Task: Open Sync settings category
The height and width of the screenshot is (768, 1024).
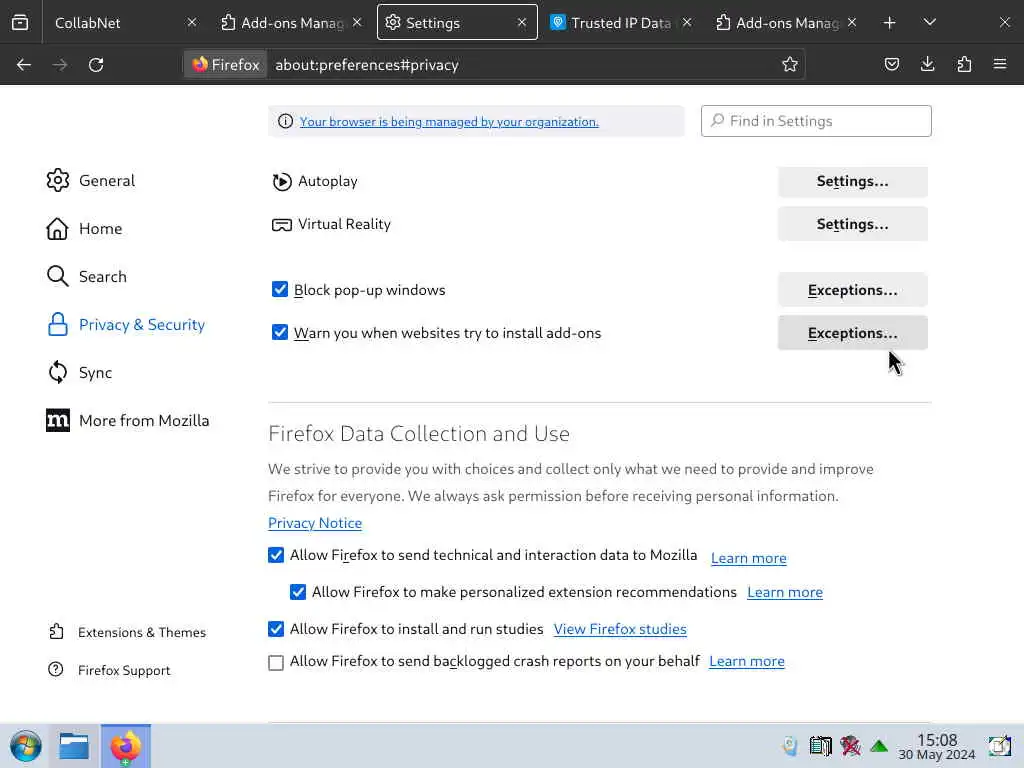Action: coord(80,372)
